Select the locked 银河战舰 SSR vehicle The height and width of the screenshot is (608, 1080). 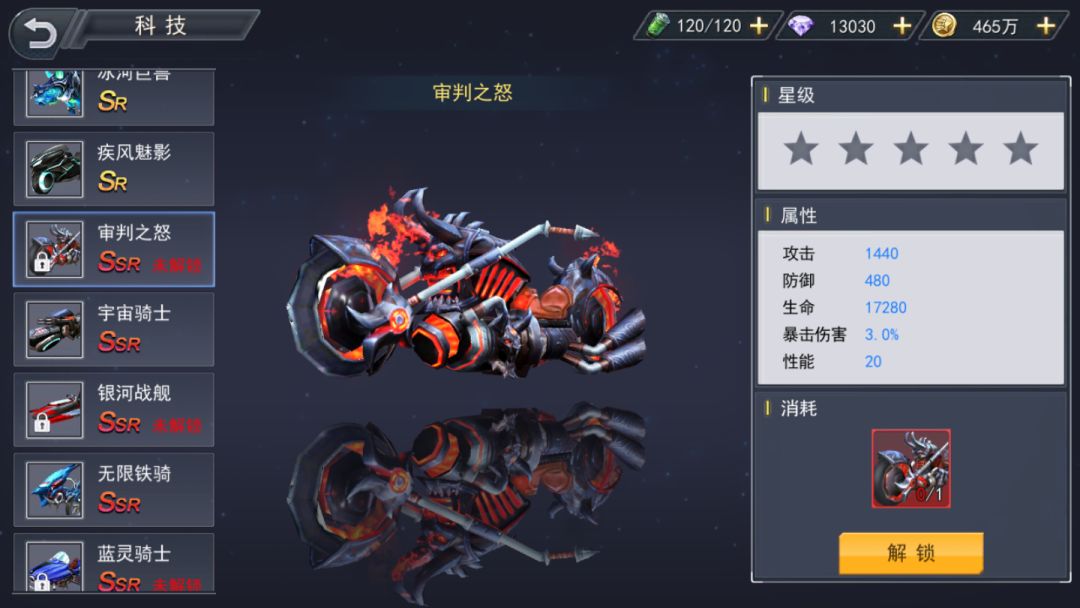114,410
